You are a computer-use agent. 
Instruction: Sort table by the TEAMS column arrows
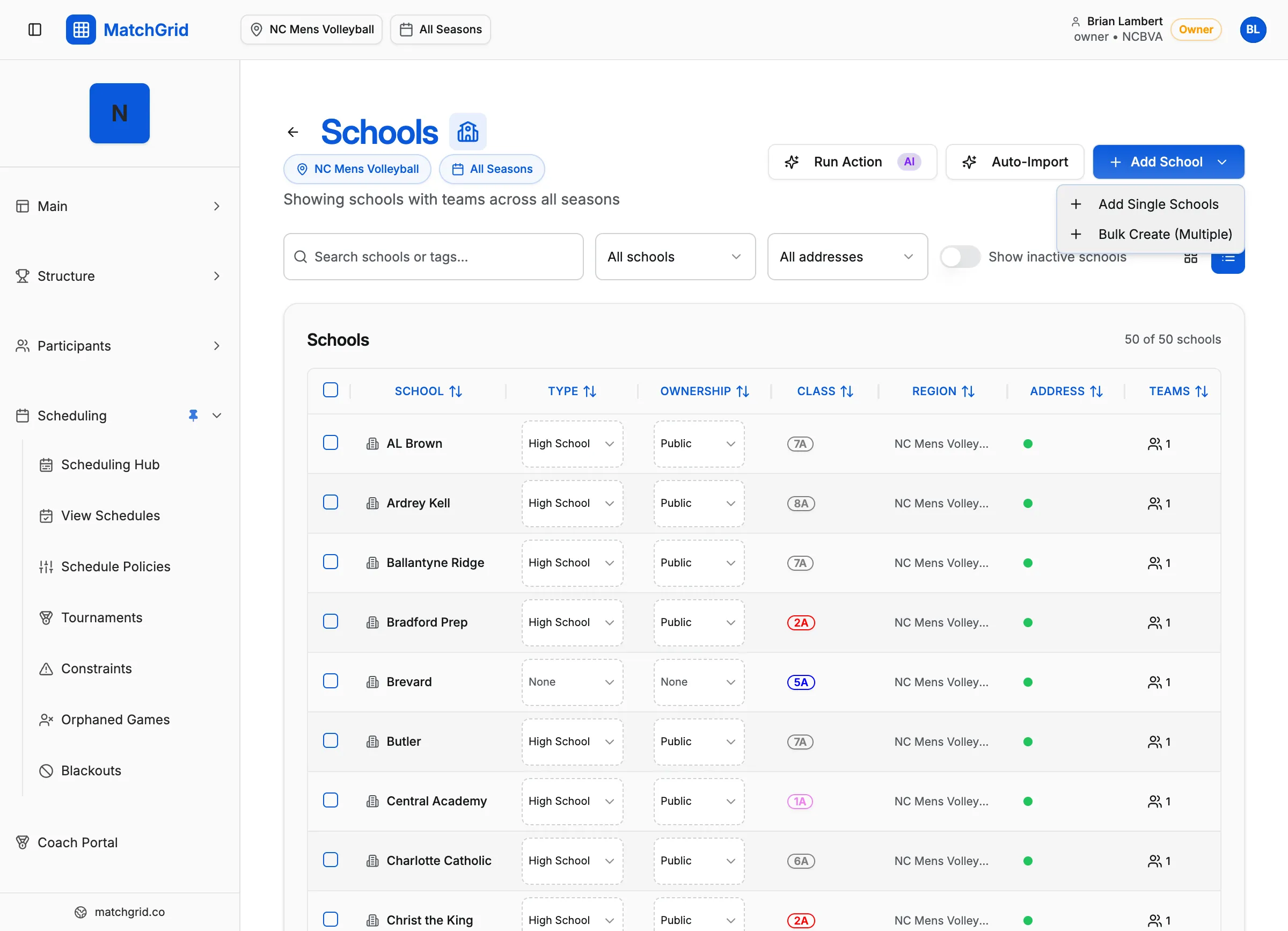pos(1201,391)
